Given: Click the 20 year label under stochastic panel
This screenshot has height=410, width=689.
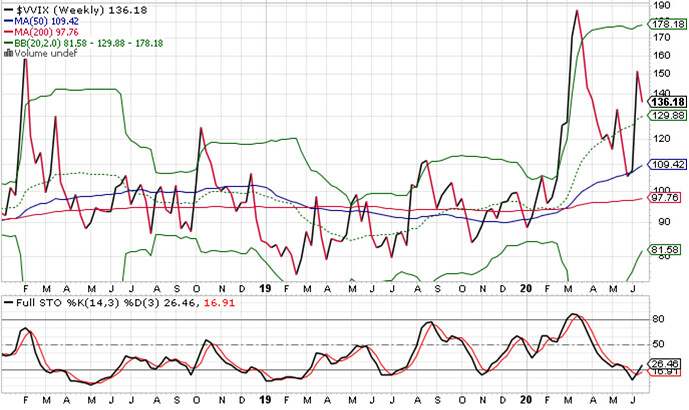Looking at the screenshot, I should click(526, 400).
